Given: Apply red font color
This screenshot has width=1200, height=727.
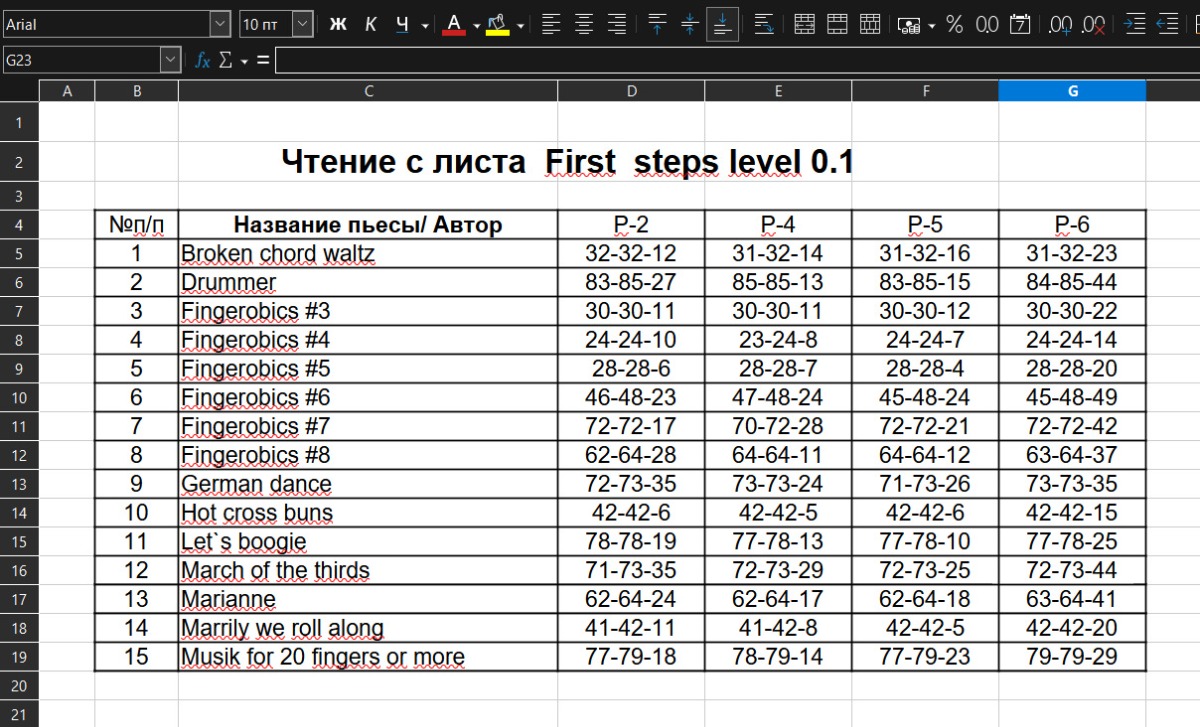Looking at the screenshot, I should [453, 24].
